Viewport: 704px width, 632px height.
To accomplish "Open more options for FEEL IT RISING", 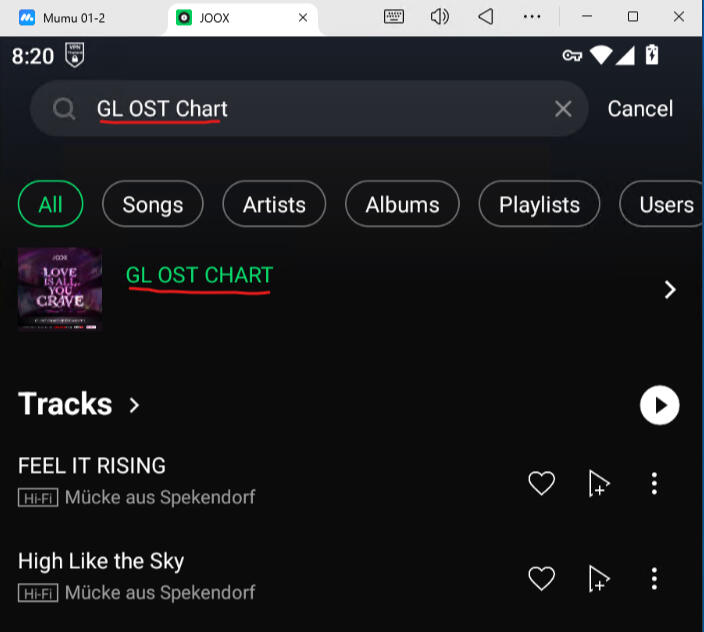I will tap(654, 484).
